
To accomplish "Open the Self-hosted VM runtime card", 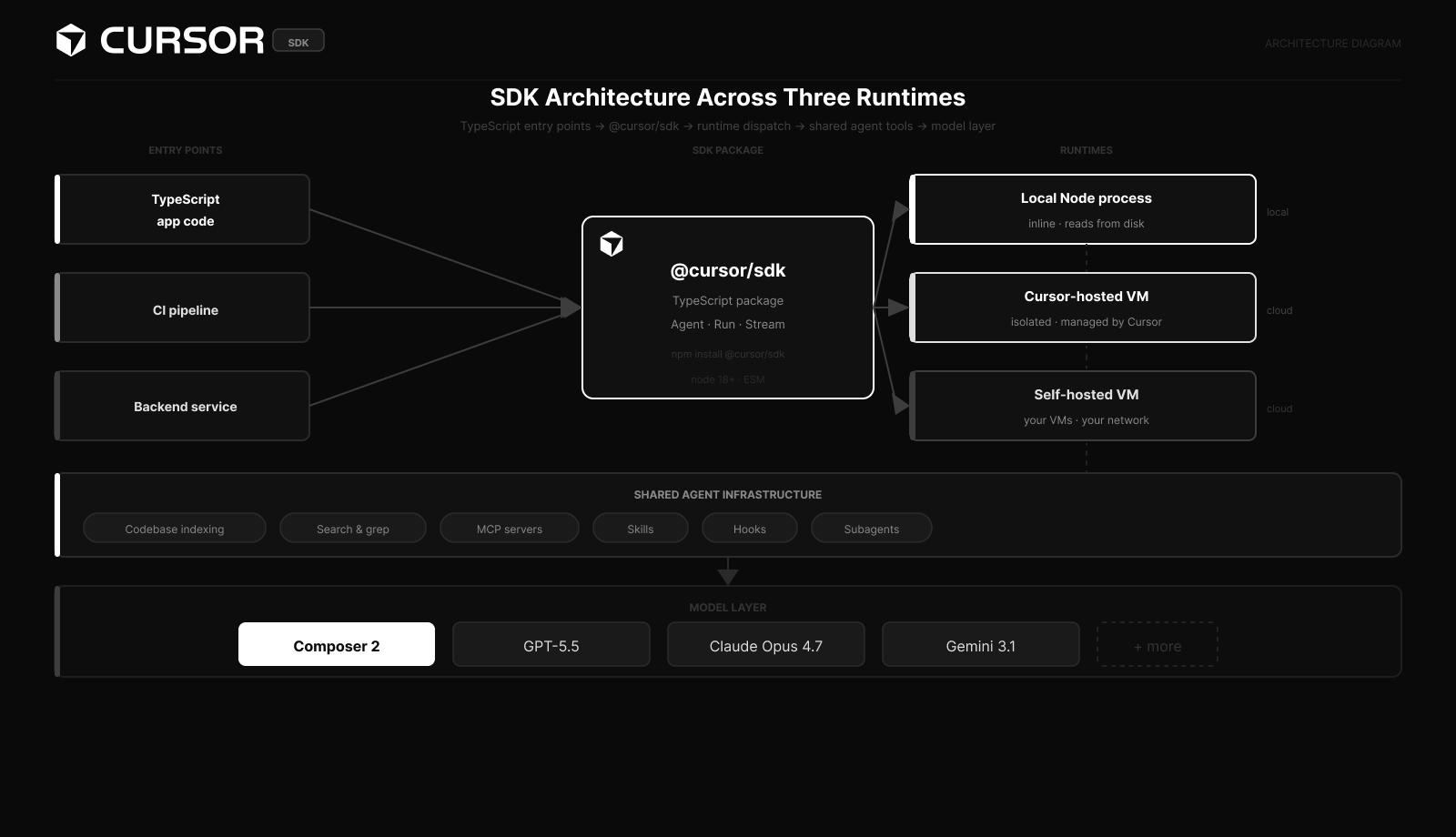I will coord(1083,406).
